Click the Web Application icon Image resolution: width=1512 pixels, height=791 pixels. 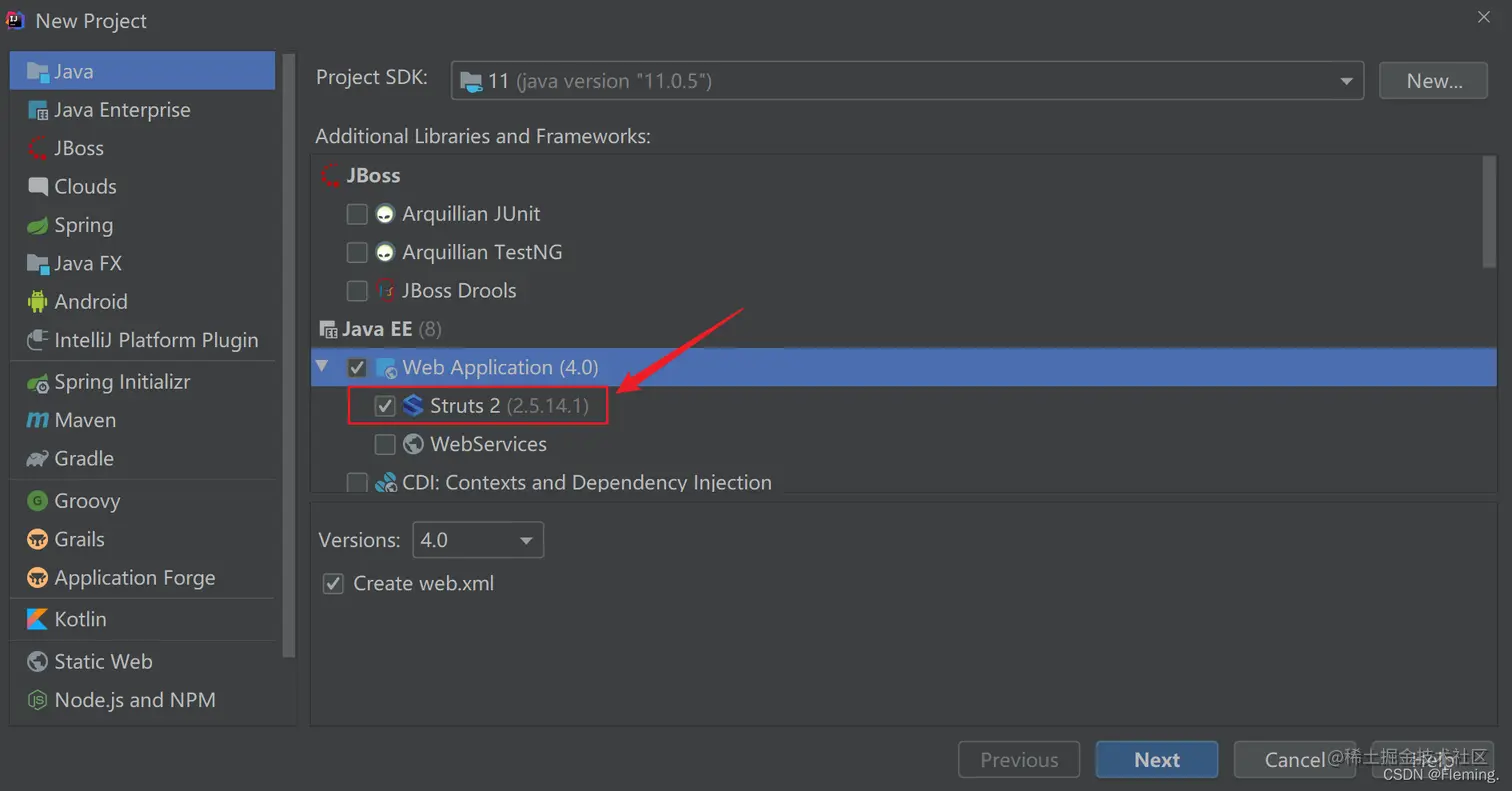(386, 368)
